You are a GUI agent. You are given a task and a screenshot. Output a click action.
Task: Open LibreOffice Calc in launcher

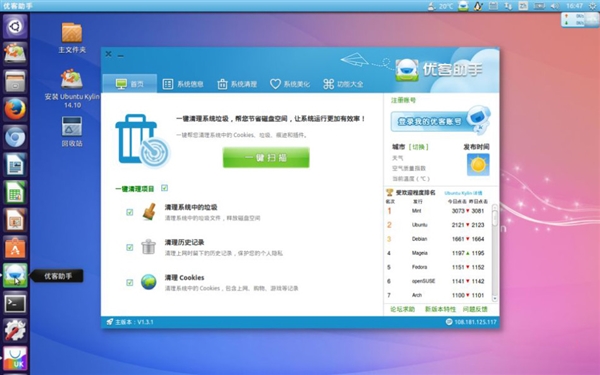coord(15,192)
